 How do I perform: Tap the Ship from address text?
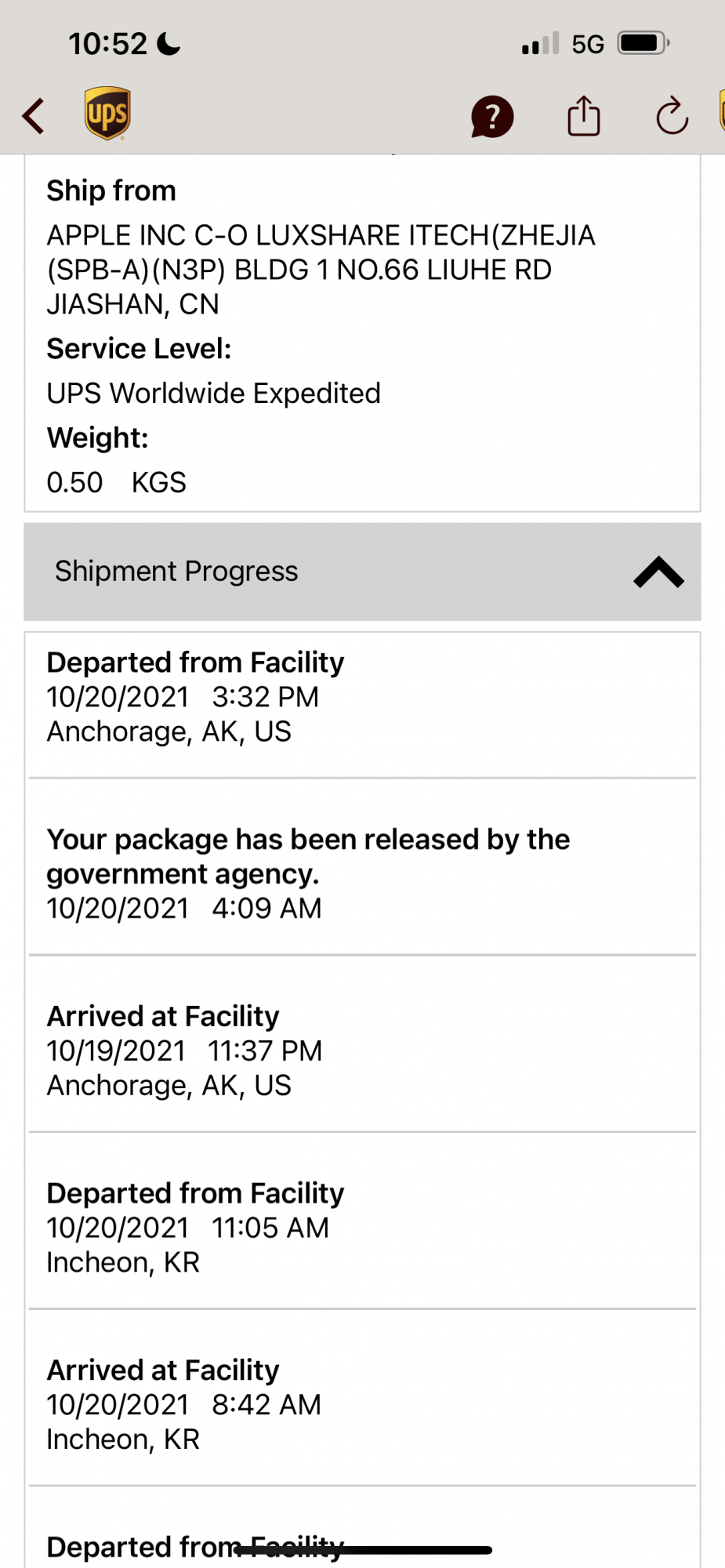point(321,269)
